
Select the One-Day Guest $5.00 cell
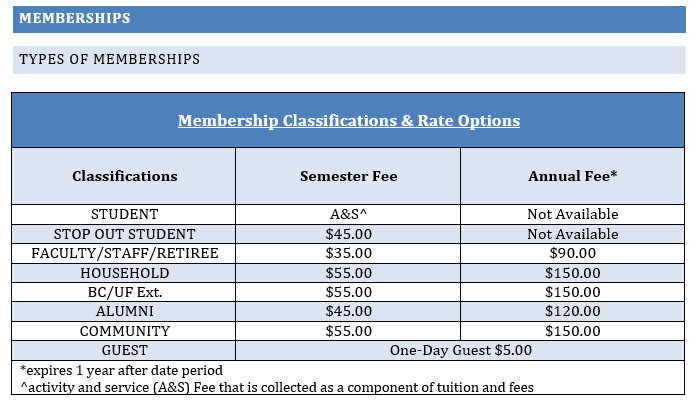460,351
